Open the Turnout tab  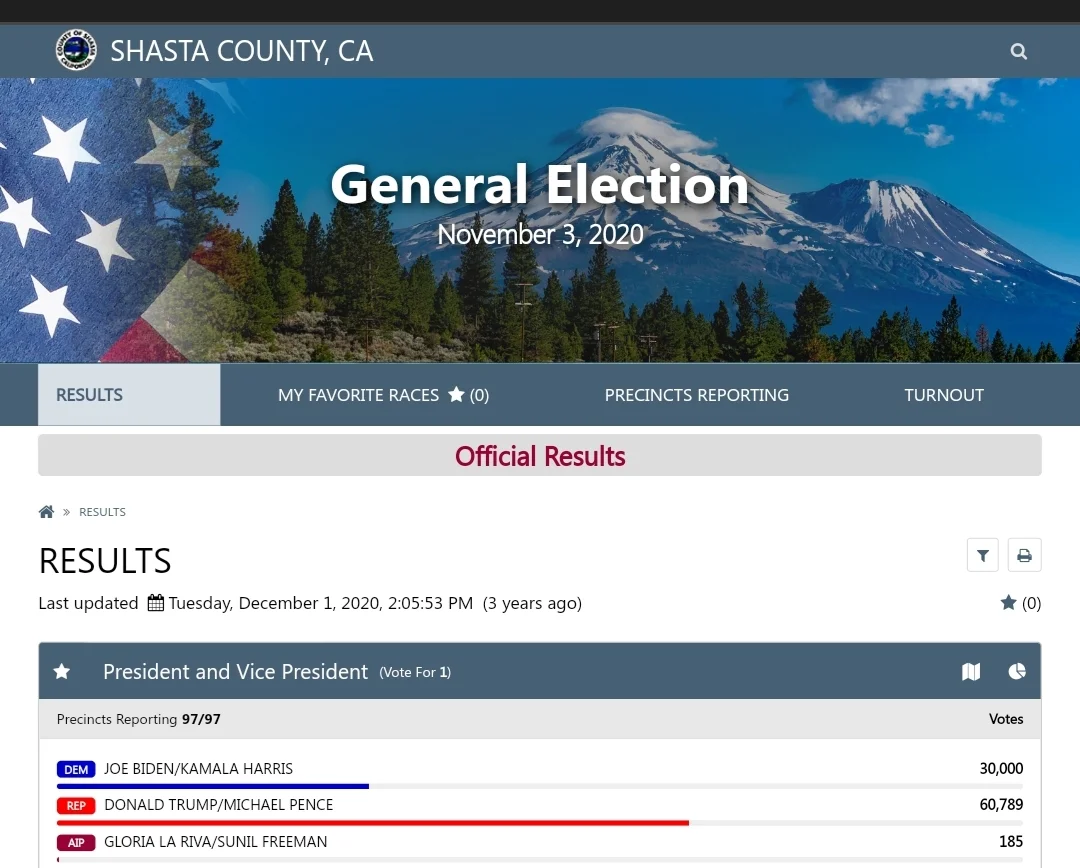click(x=943, y=395)
